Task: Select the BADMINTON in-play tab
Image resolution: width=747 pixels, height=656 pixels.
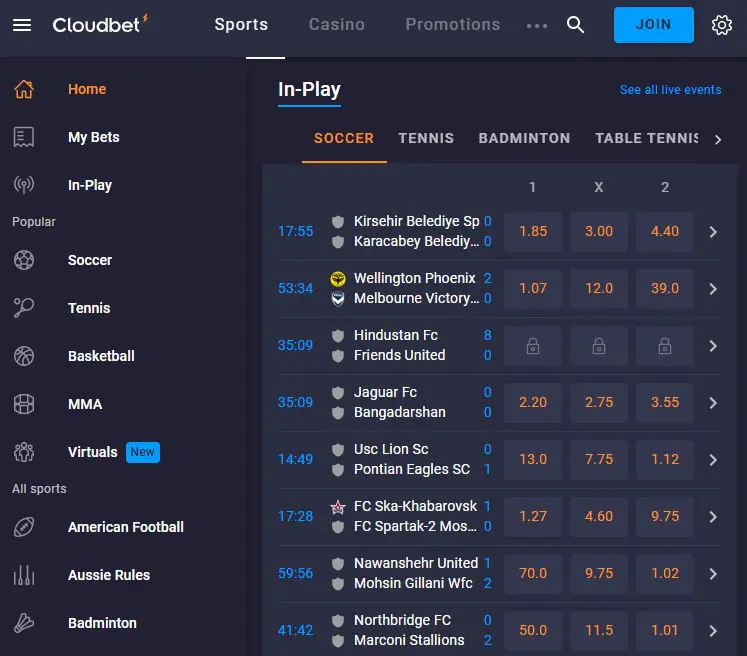Action: 524,138
